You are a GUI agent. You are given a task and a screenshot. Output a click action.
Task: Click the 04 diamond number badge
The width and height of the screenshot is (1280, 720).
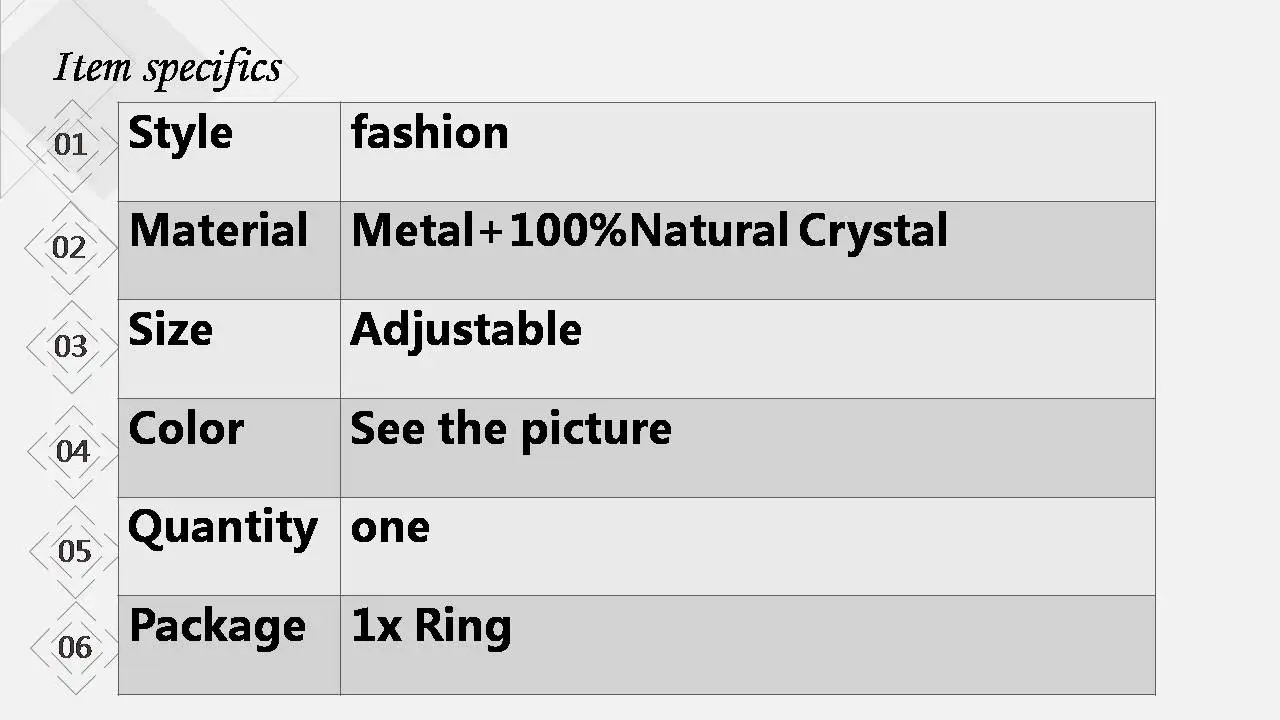(72, 451)
